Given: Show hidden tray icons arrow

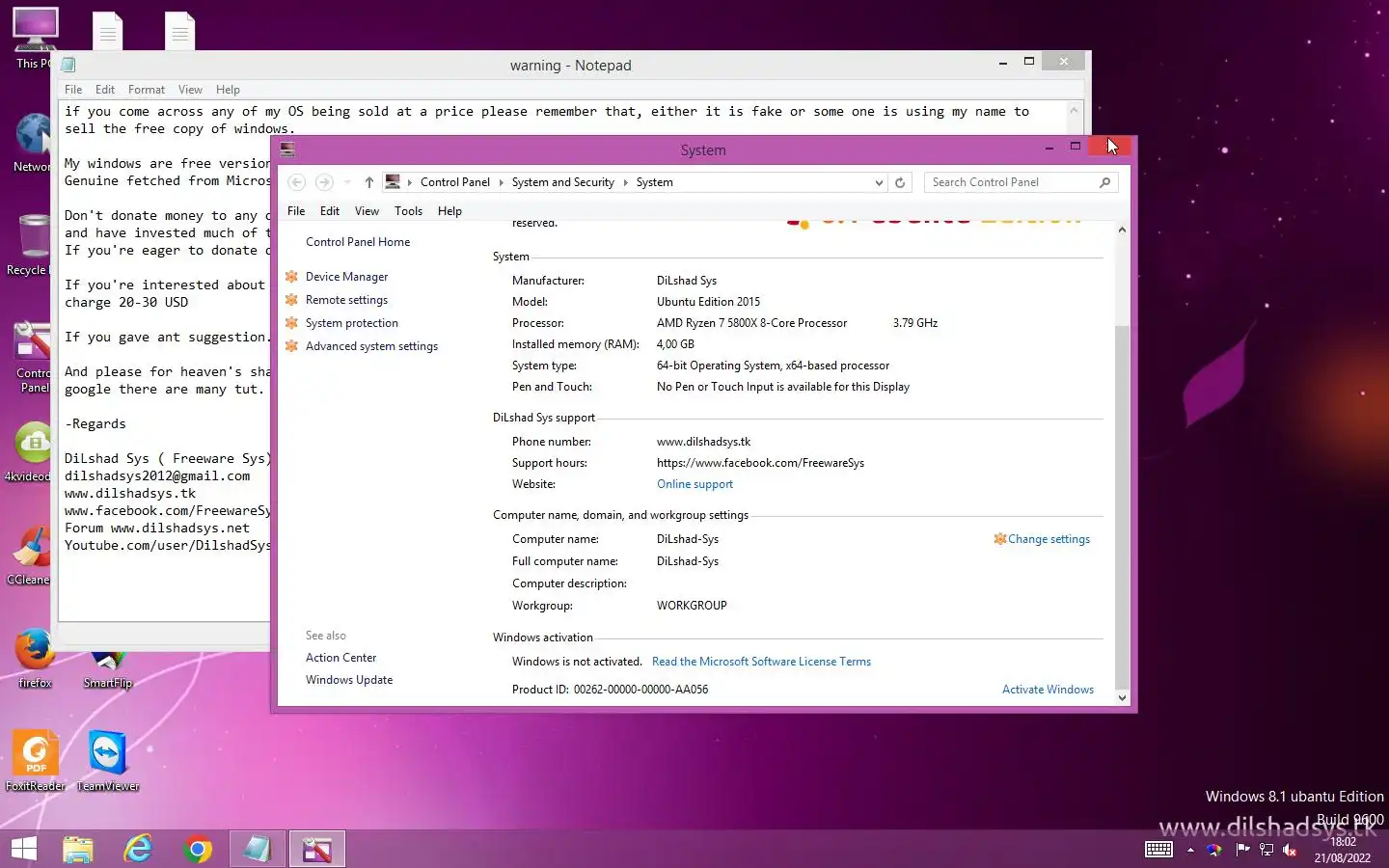Looking at the screenshot, I should pyautogui.click(x=1190, y=850).
